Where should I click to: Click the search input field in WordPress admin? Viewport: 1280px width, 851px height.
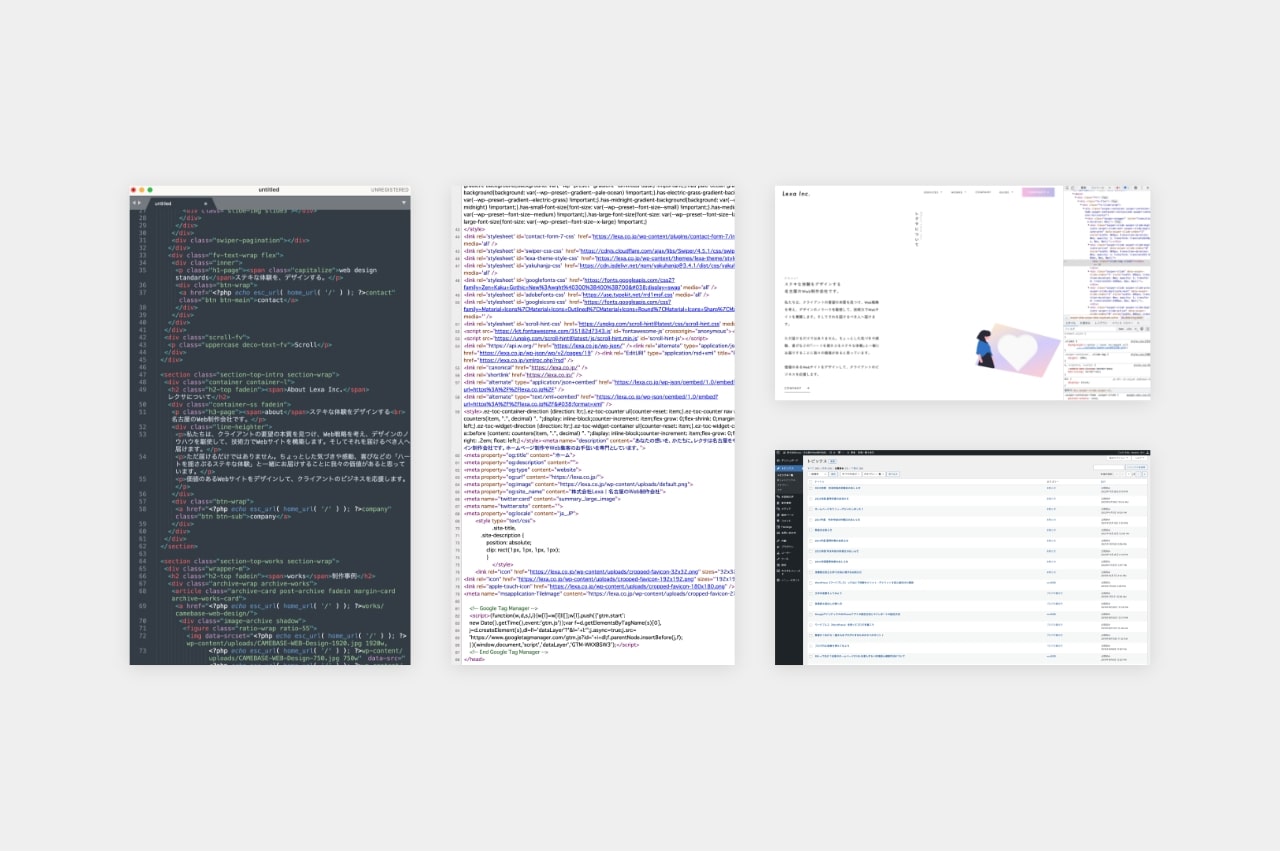coord(1105,467)
